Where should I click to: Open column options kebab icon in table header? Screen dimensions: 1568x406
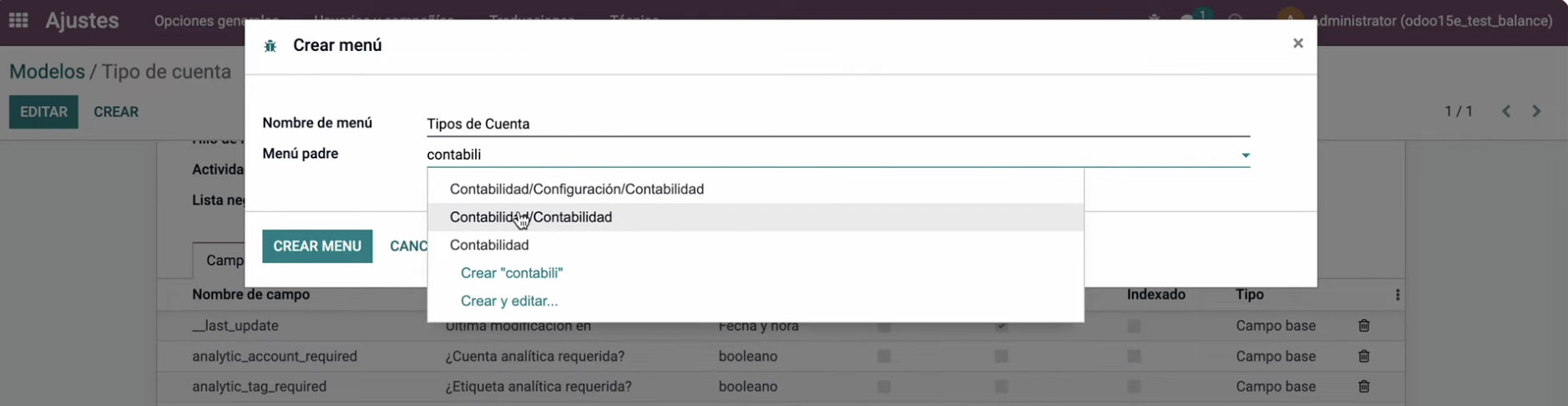coord(1397,295)
